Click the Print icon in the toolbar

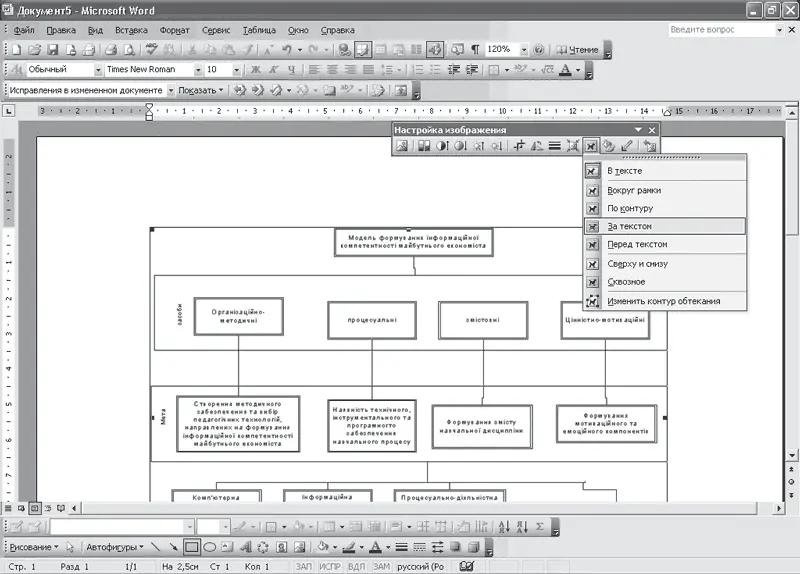pos(111,49)
